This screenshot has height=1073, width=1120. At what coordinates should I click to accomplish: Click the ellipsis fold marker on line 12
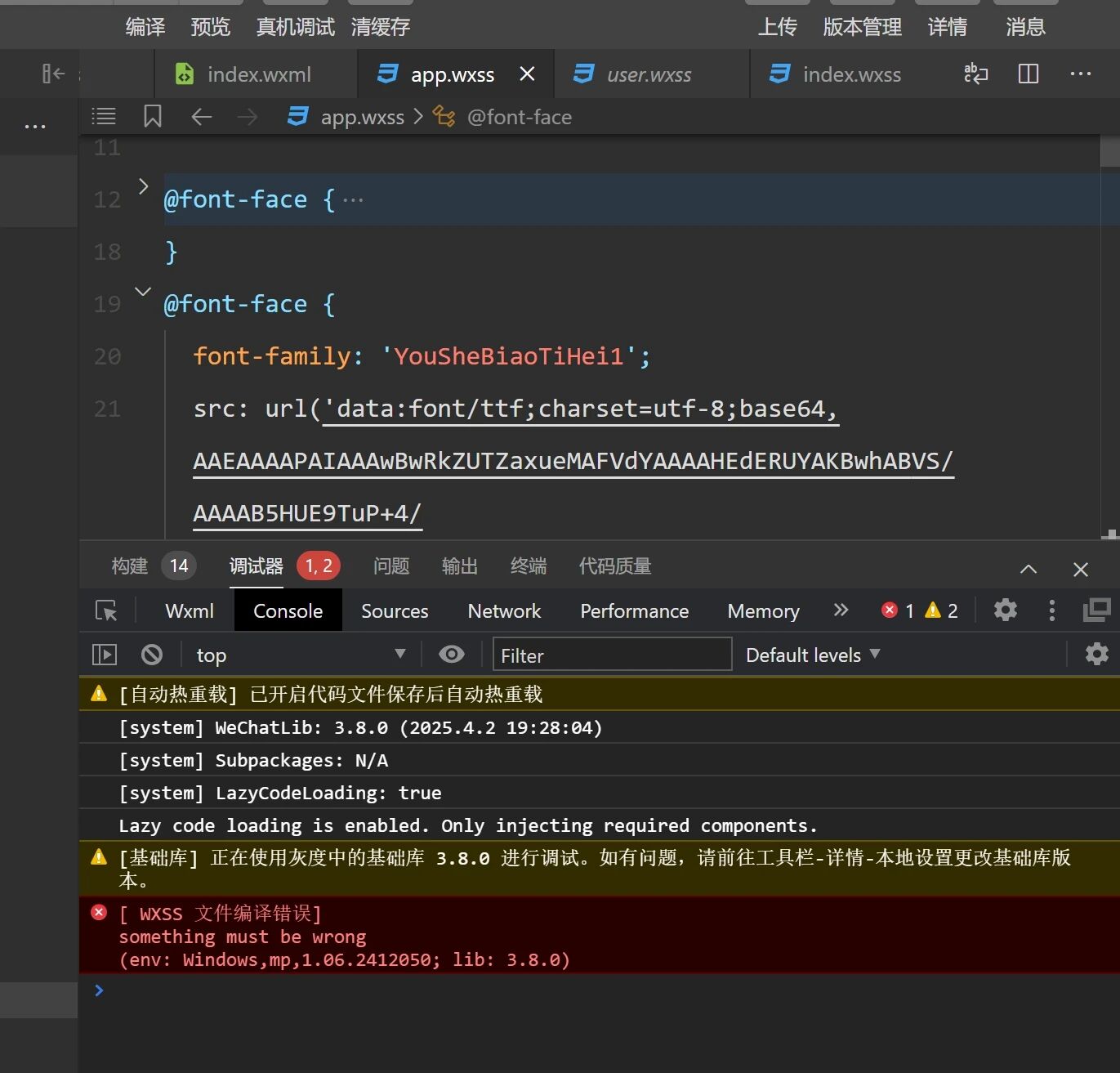pyautogui.click(x=353, y=199)
